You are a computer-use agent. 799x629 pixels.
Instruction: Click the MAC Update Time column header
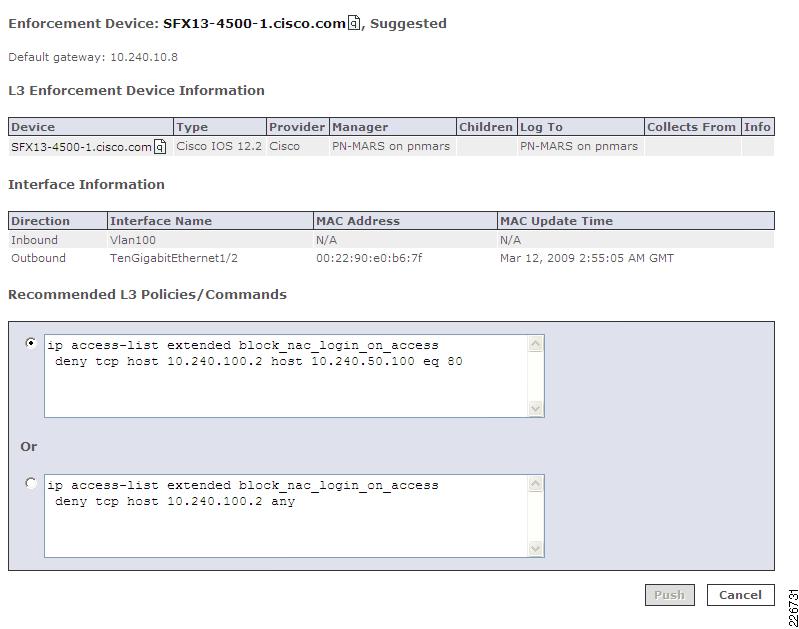[635, 221]
